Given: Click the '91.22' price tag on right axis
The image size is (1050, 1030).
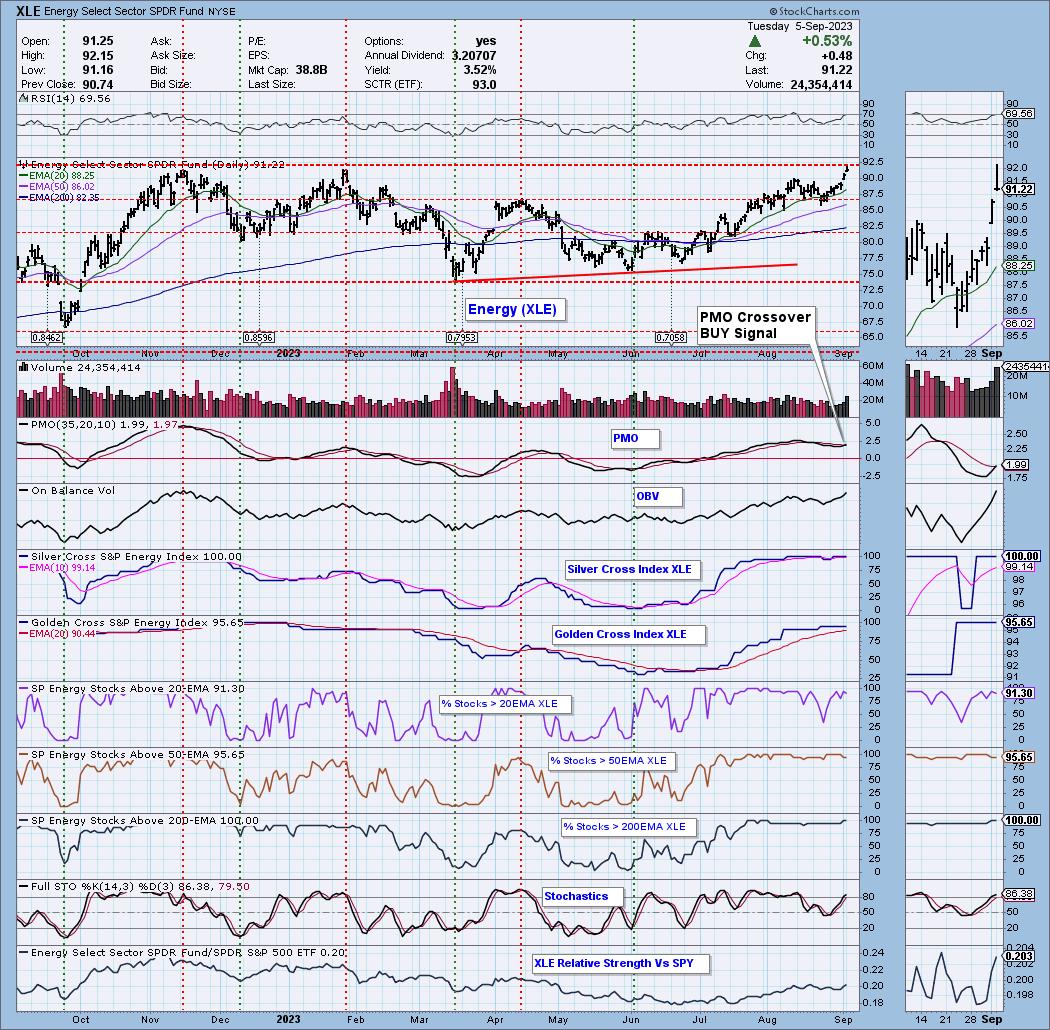Looking at the screenshot, I should point(1019,190).
